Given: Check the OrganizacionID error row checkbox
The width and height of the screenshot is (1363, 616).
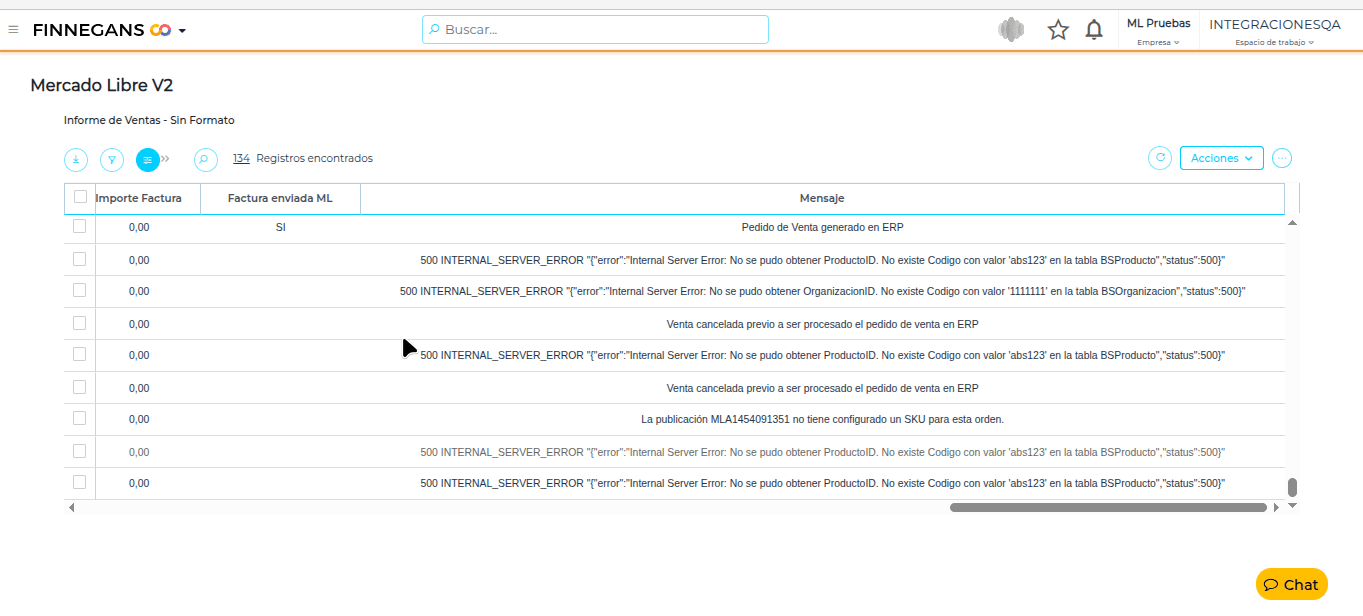Looking at the screenshot, I should 80,290.
